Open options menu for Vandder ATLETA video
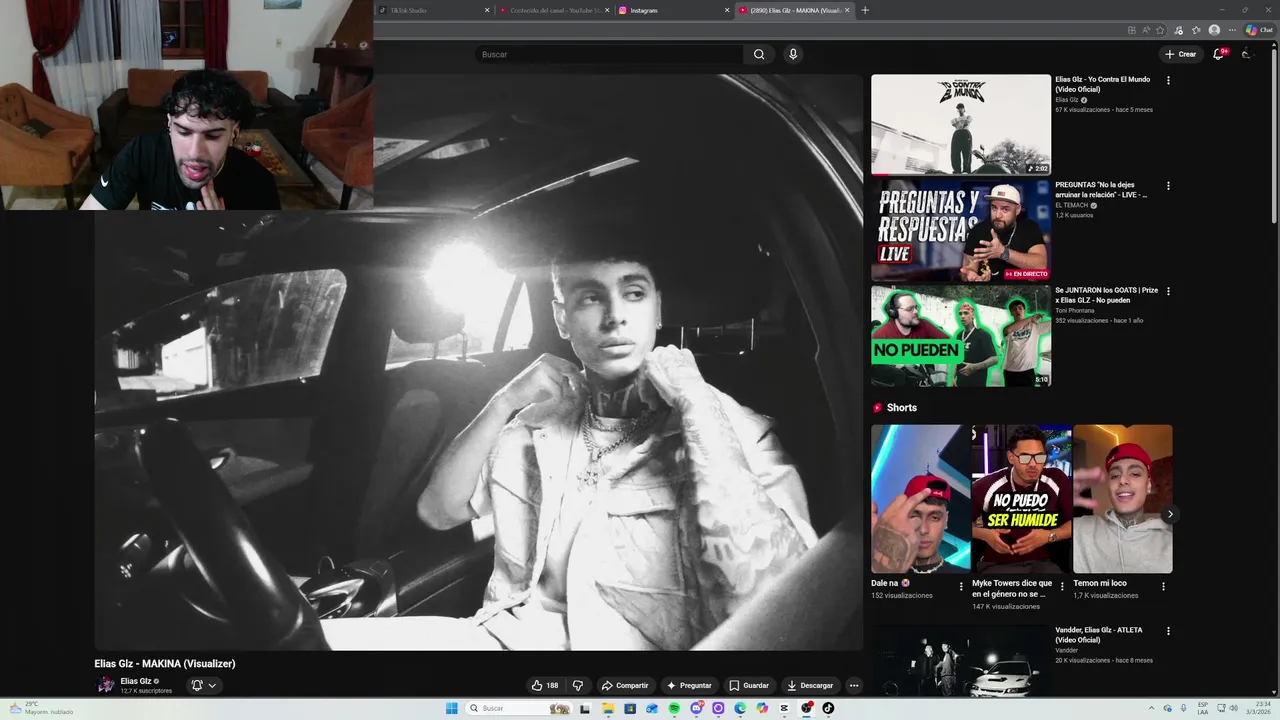The height and width of the screenshot is (720, 1280). 1168,631
